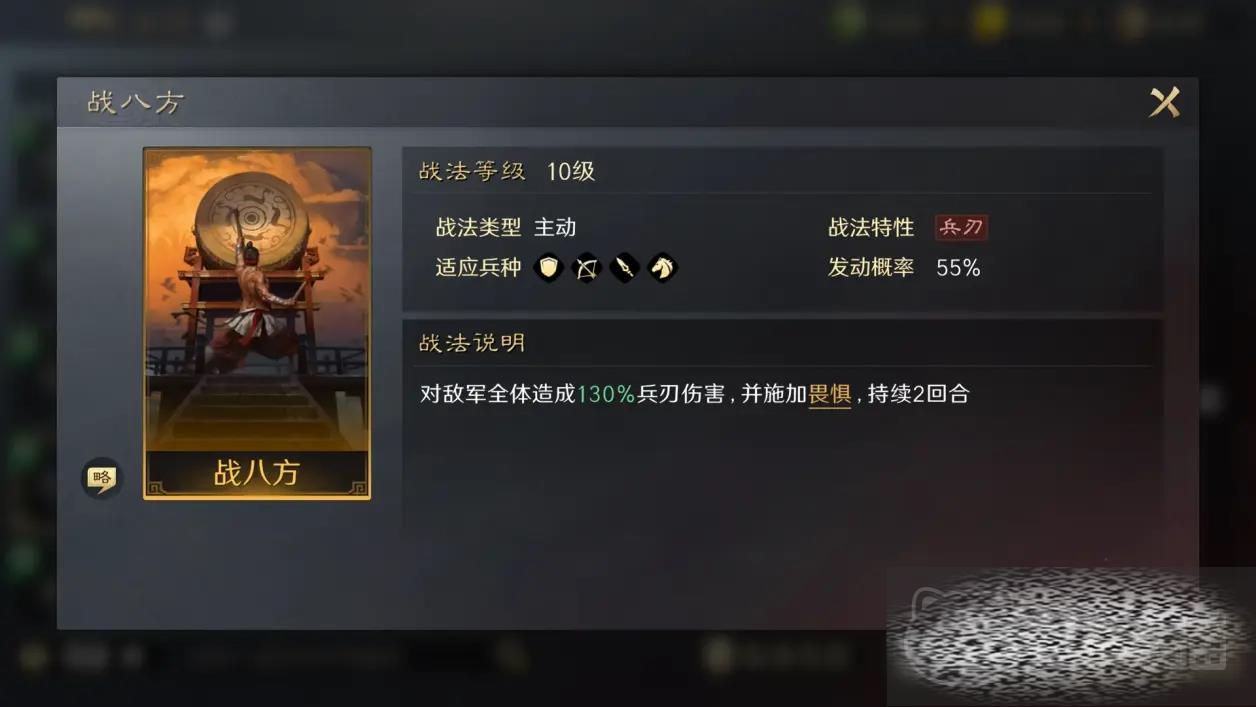This screenshot has width=1256, height=707.
Task: Click the green 130% damage value
Action: pyautogui.click(x=606, y=394)
